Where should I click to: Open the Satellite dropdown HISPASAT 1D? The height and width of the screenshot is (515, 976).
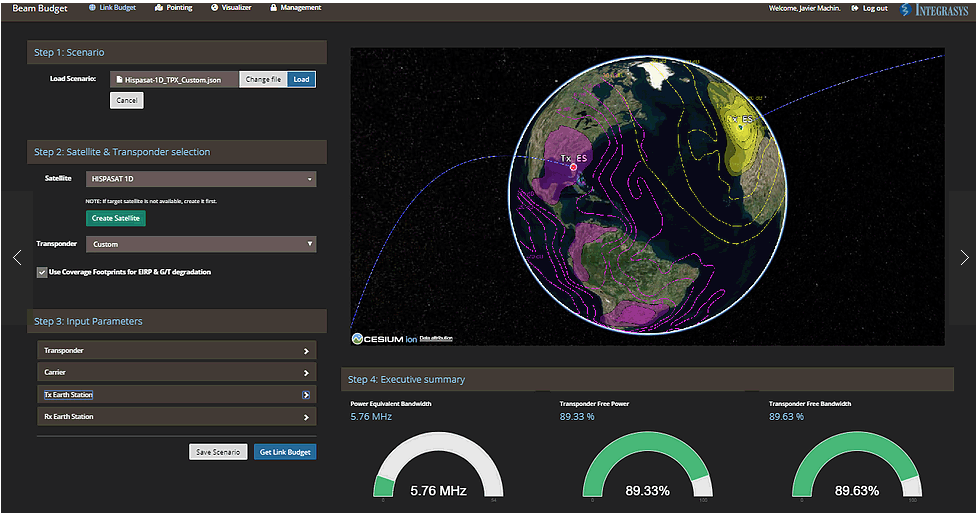tap(201, 179)
